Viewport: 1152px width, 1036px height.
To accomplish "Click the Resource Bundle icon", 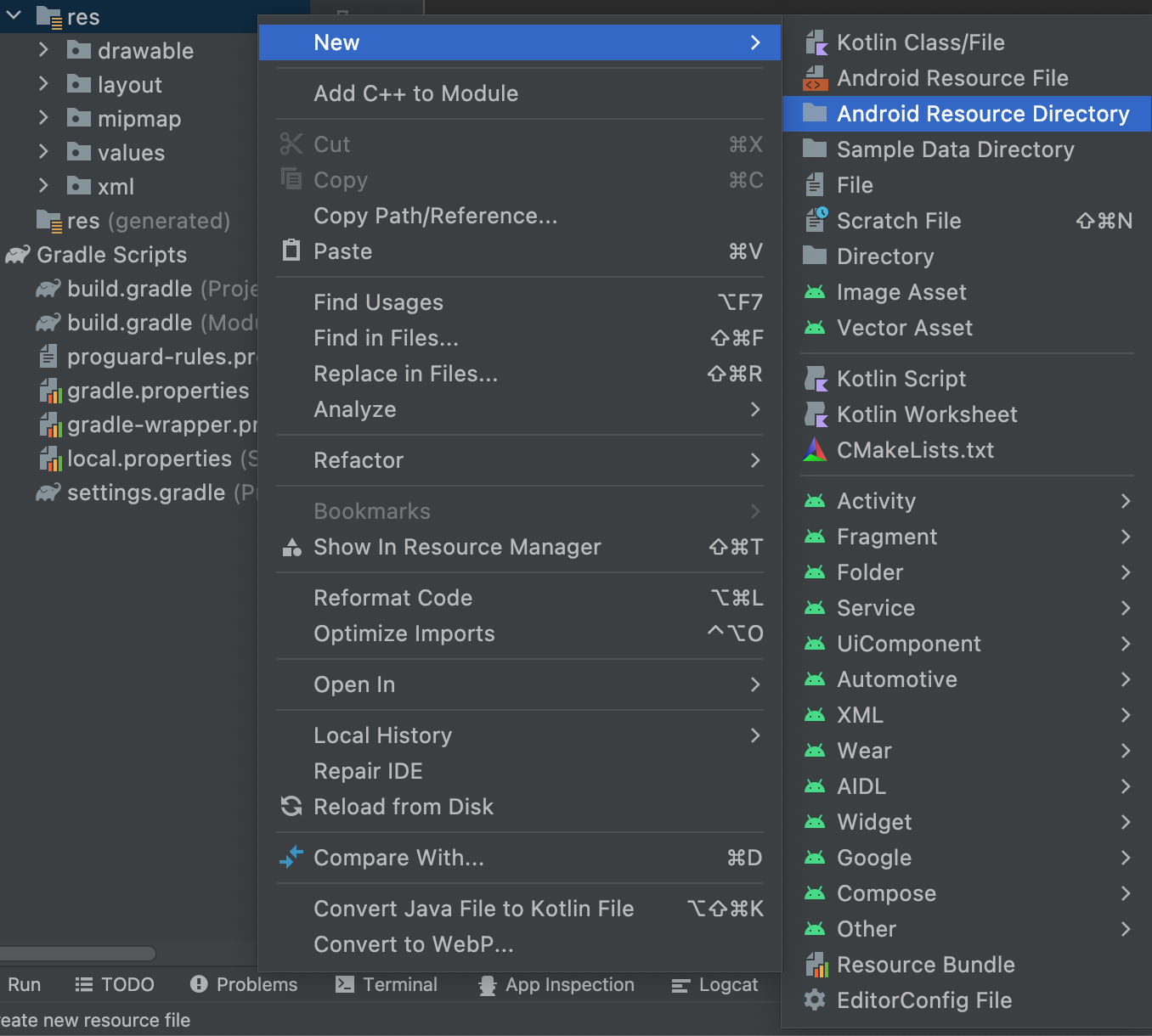I will (816, 965).
